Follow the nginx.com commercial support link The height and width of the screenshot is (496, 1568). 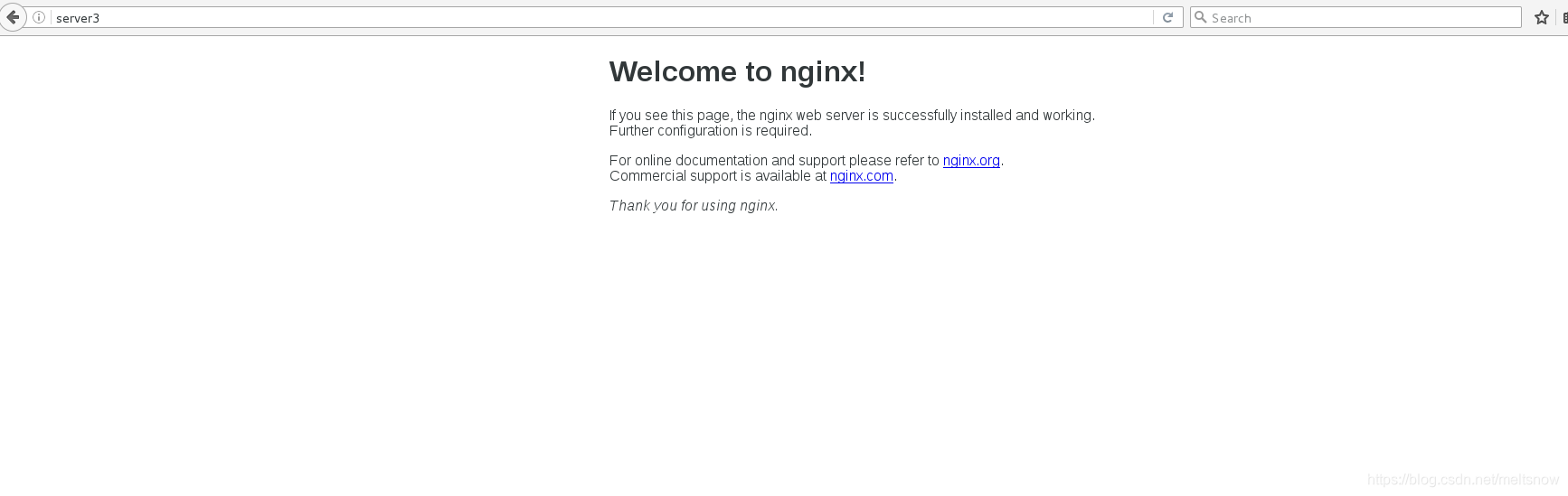(862, 176)
